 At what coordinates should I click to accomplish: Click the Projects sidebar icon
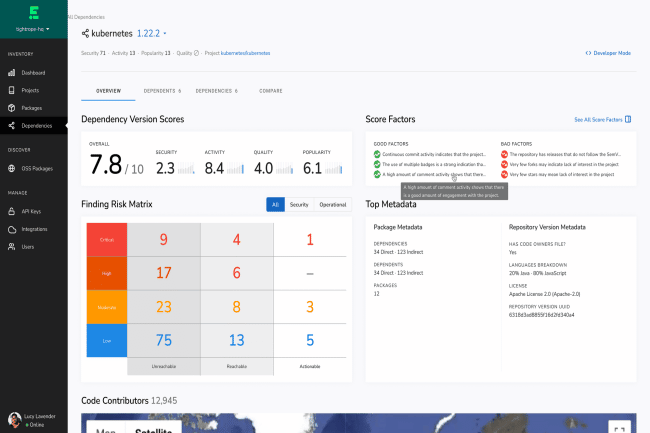(12, 90)
